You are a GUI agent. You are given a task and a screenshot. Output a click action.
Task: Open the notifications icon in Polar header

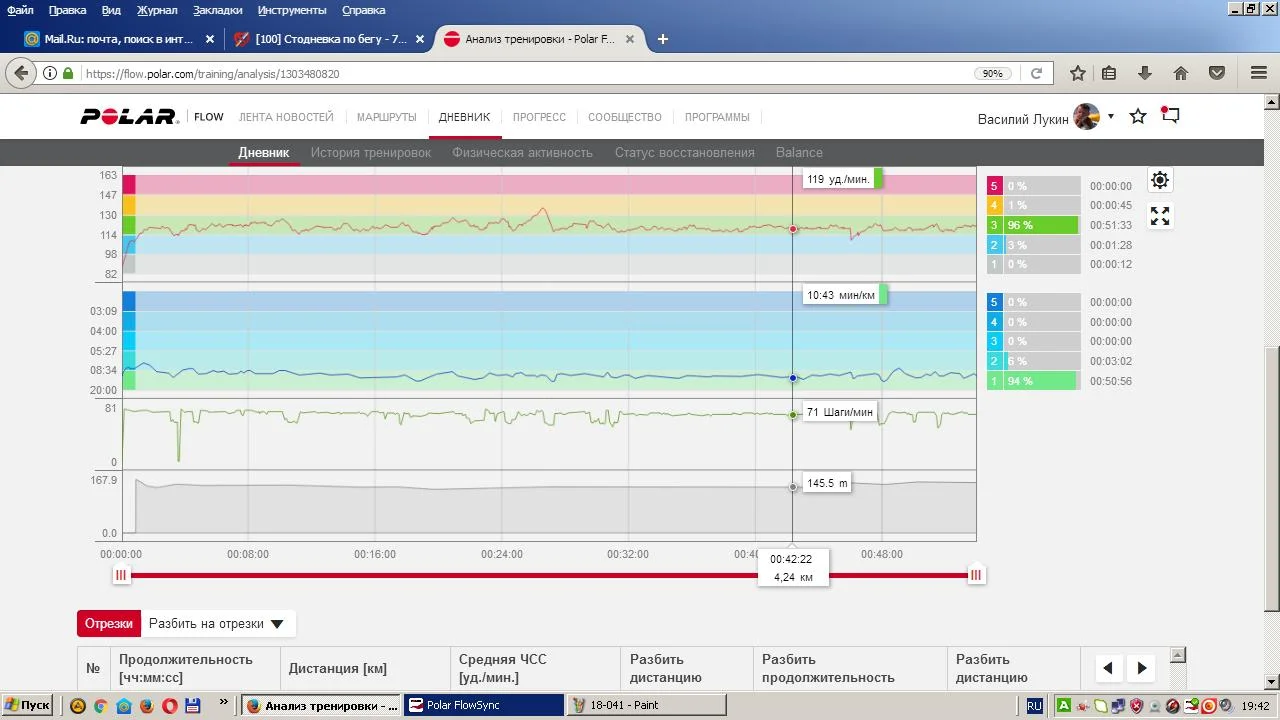(x=1170, y=116)
